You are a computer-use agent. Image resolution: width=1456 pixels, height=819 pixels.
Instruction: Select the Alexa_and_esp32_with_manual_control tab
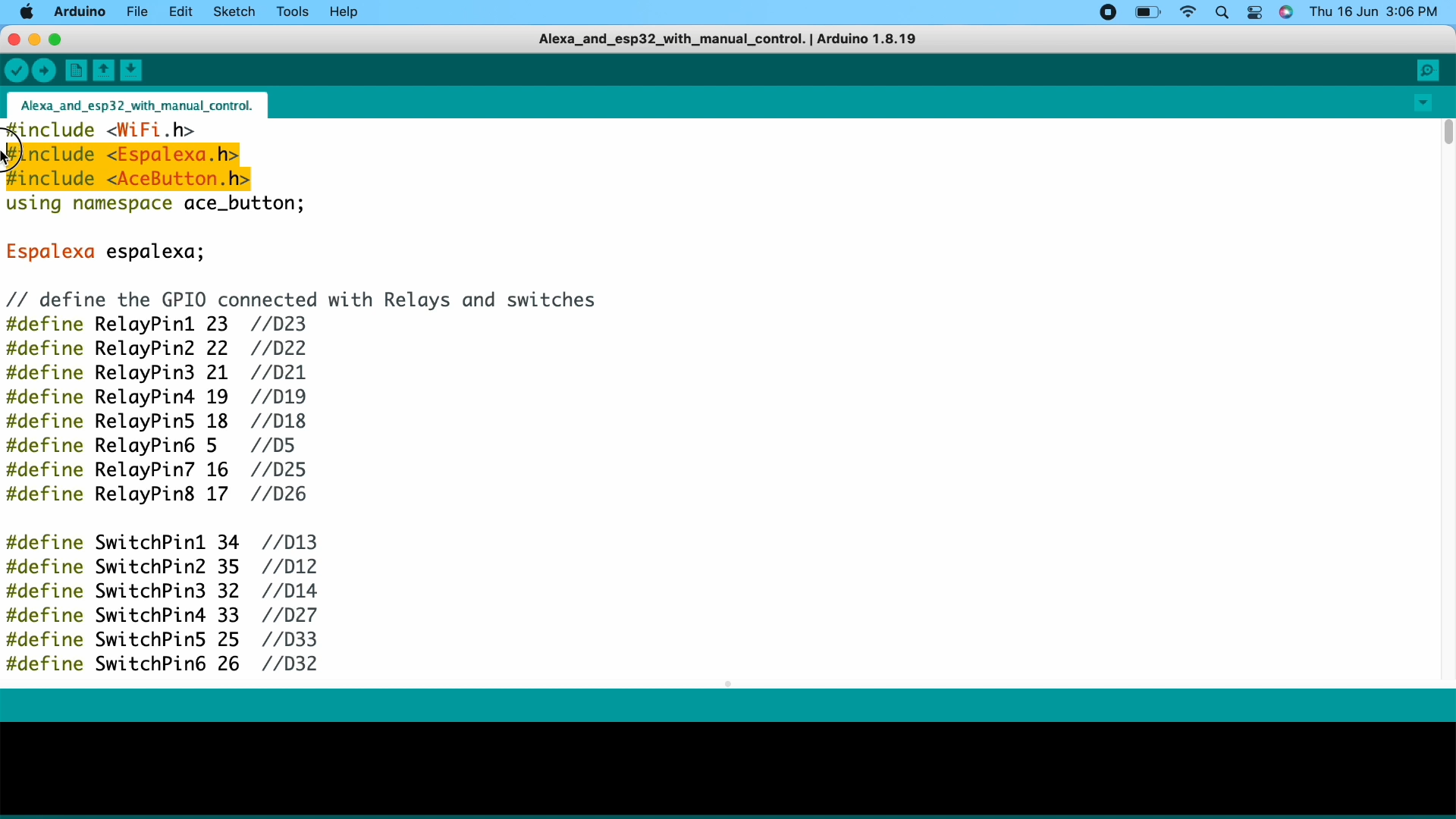coord(137,105)
